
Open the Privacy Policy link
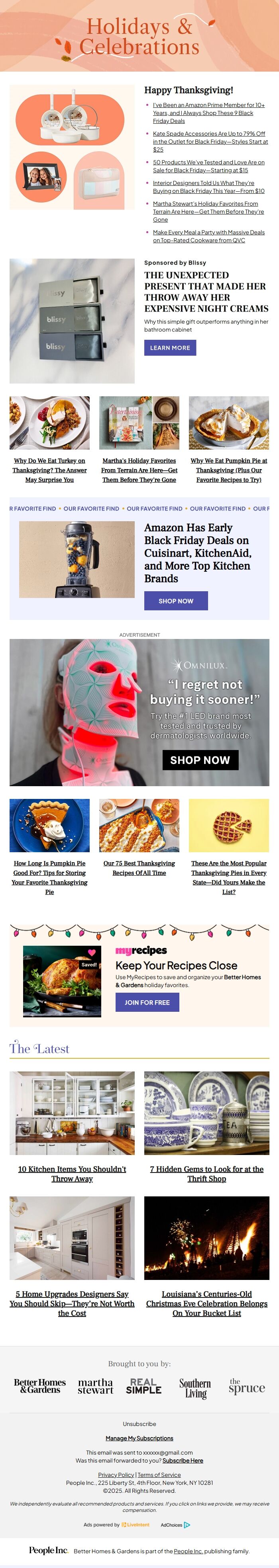click(x=116, y=1475)
